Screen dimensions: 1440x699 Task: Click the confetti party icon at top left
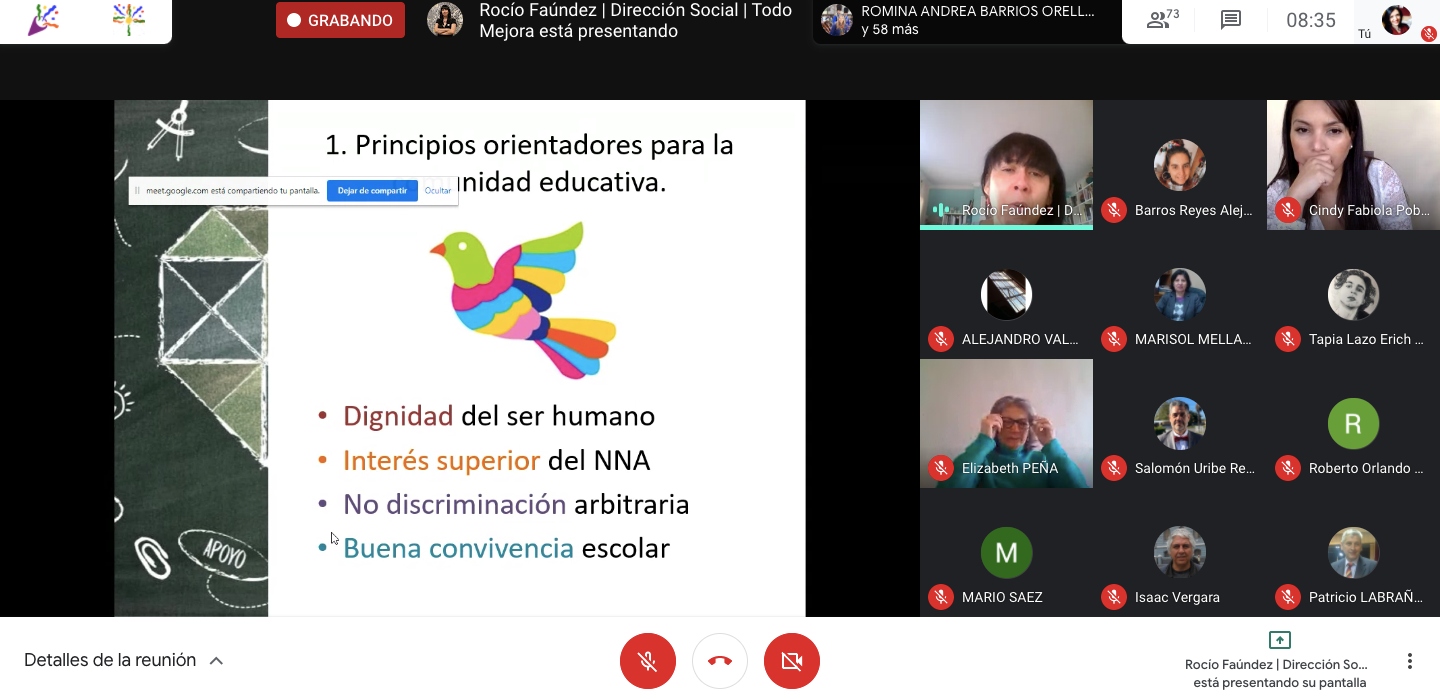(x=42, y=20)
